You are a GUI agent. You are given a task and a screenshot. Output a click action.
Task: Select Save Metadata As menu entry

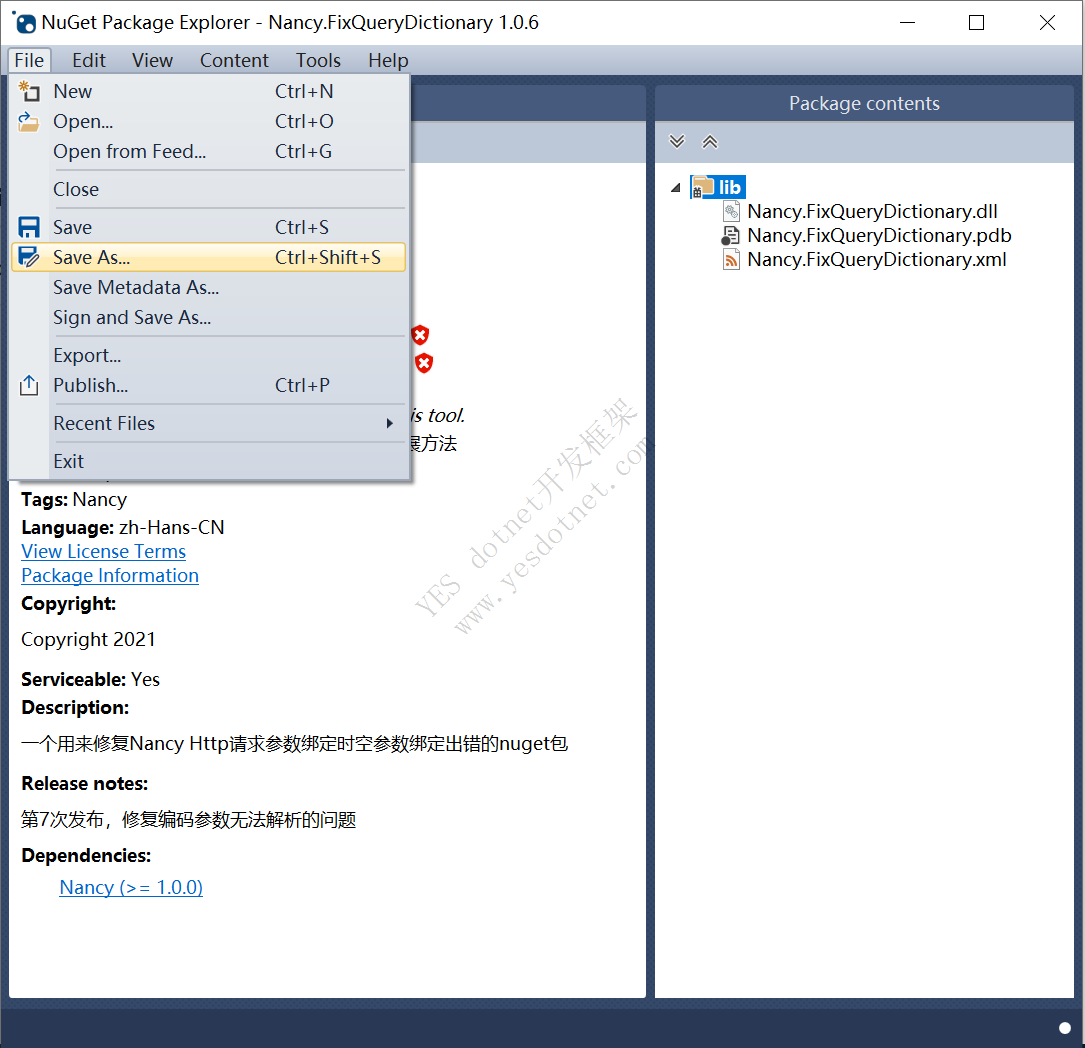point(208,288)
